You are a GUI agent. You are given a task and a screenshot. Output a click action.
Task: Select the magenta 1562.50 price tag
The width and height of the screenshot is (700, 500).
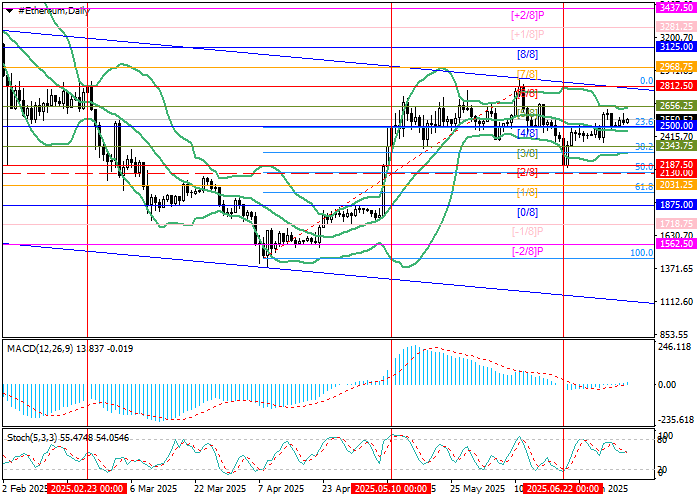click(x=676, y=243)
